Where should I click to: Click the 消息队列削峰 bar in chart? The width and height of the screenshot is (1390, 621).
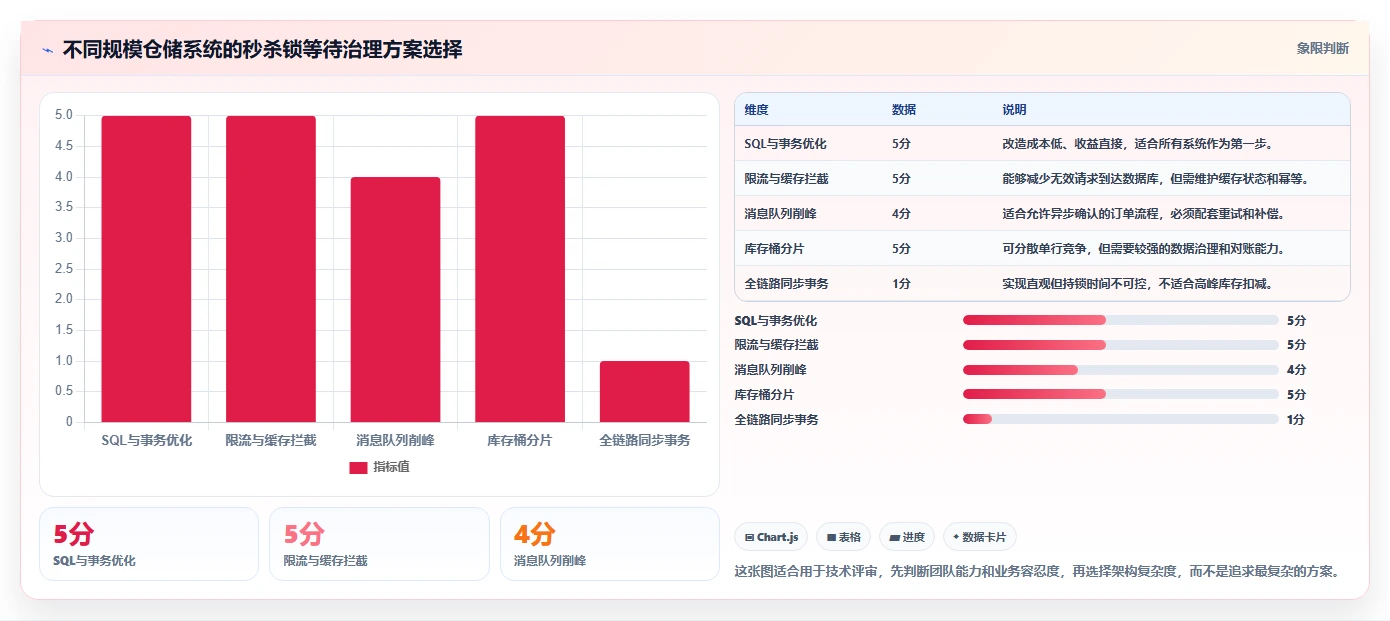(x=395, y=299)
